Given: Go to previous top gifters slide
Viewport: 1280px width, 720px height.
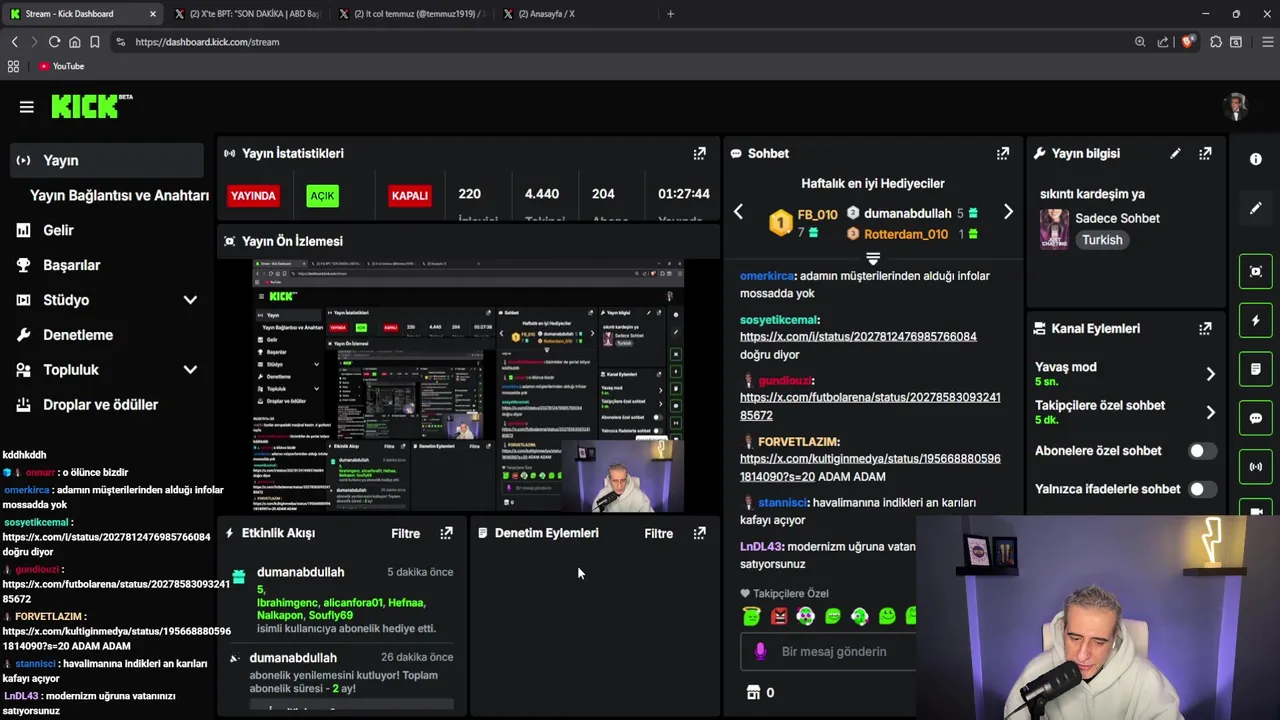Looking at the screenshot, I should coord(738,212).
